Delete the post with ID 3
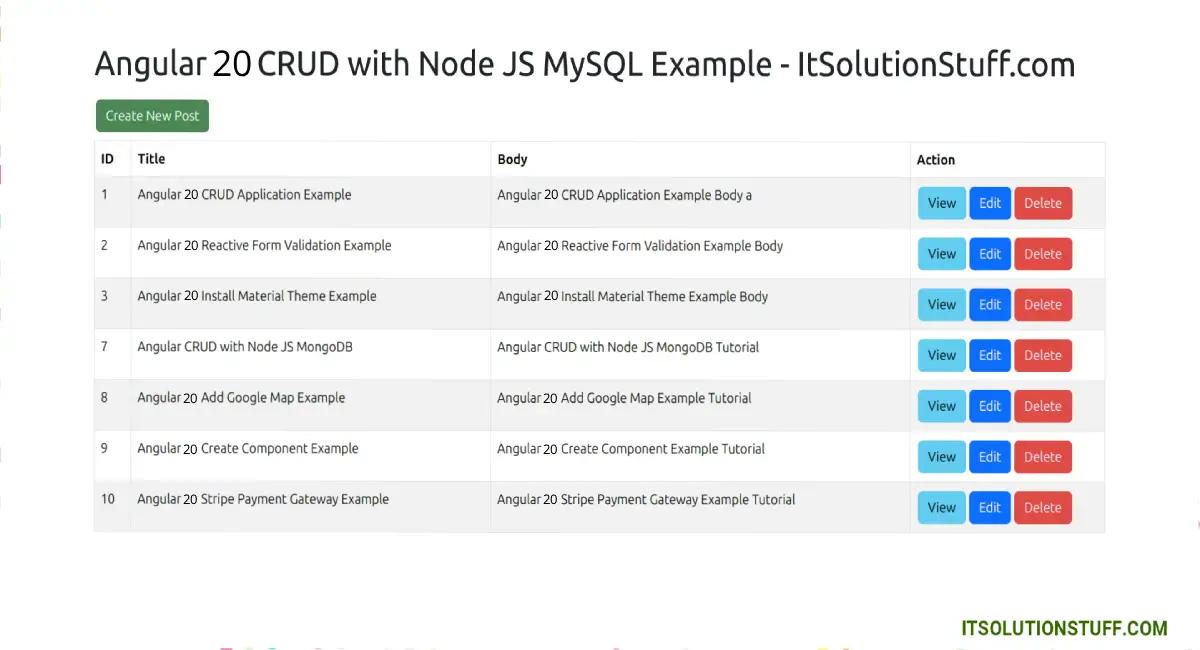Image resolution: width=1200 pixels, height=650 pixels. pos(1042,305)
